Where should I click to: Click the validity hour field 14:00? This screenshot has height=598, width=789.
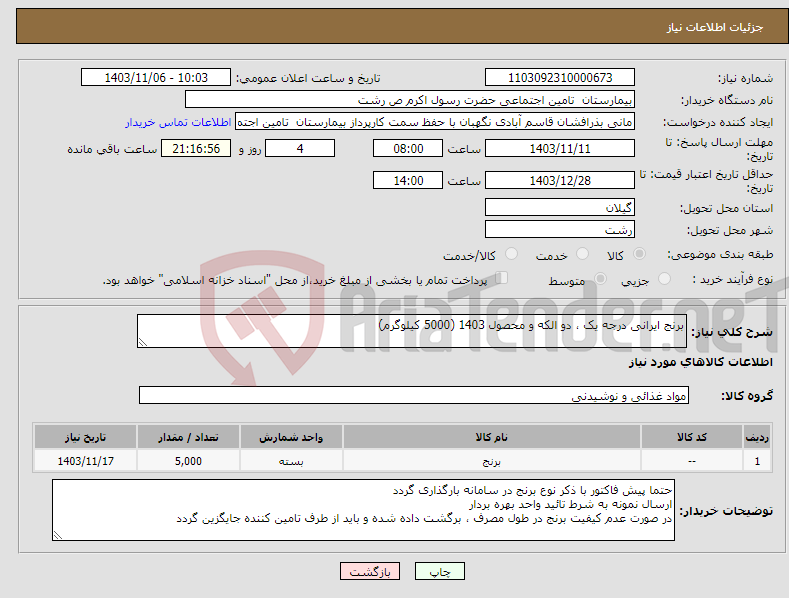(408, 180)
